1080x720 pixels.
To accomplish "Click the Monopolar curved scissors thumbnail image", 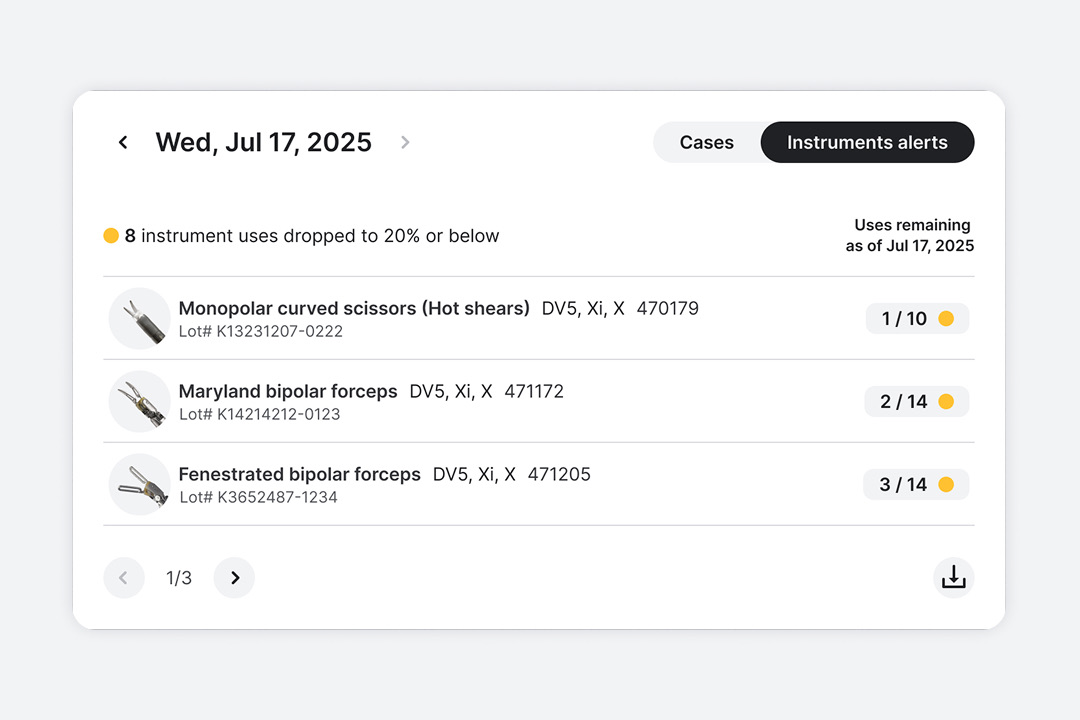I will point(139,318).
